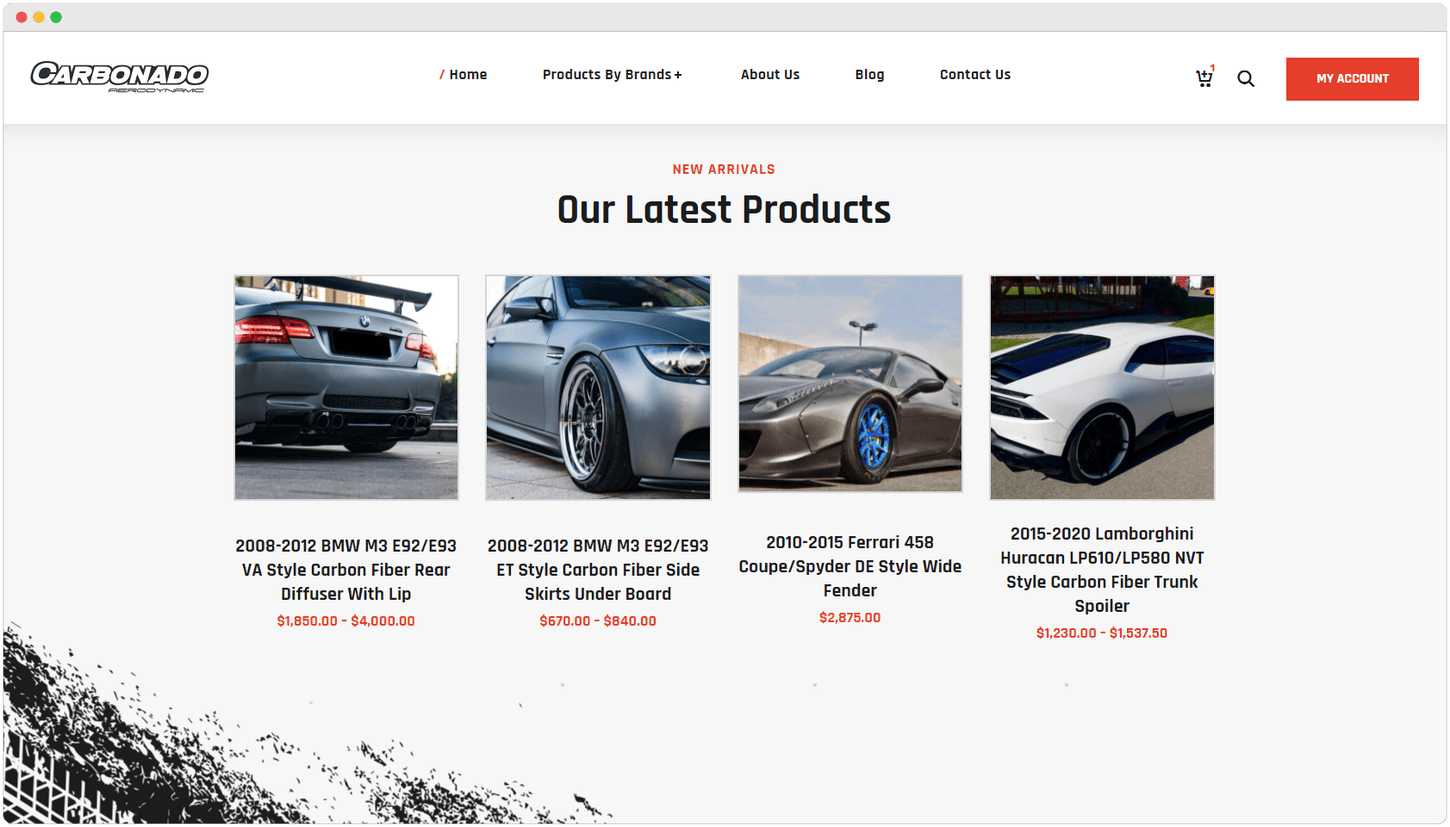Expand Products By Brands menu
The height and width of the screenshot is (827, 1450).
pos(612,74)
